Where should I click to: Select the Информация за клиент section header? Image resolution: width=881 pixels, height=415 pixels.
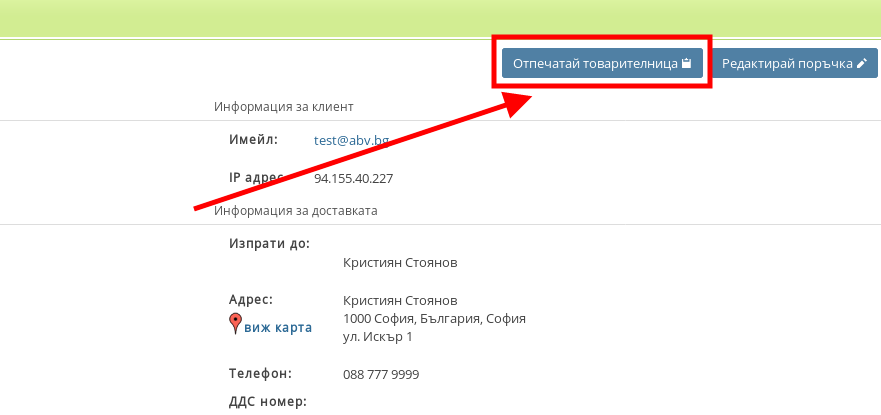click(x=283, y=106)
